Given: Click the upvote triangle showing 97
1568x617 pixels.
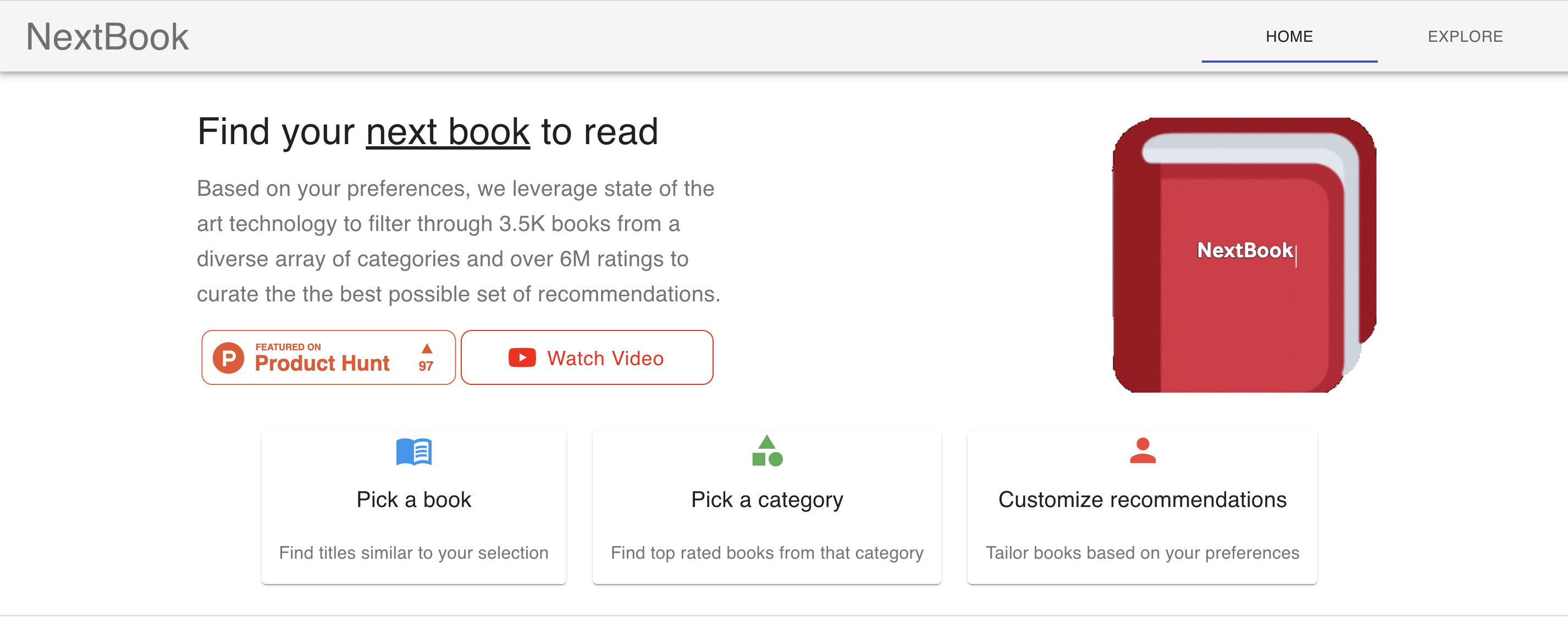Looking at the screenshot, I should (426, 357).
